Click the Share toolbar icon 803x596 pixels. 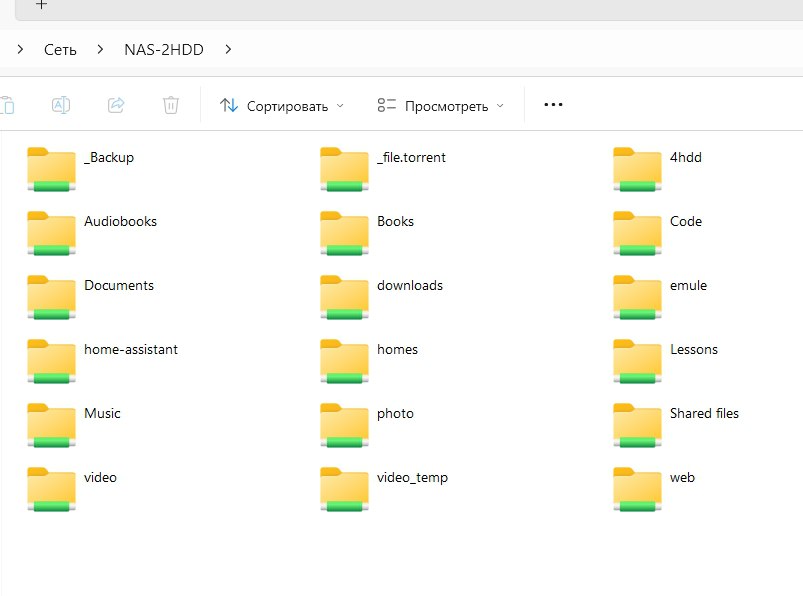point(116,105)
